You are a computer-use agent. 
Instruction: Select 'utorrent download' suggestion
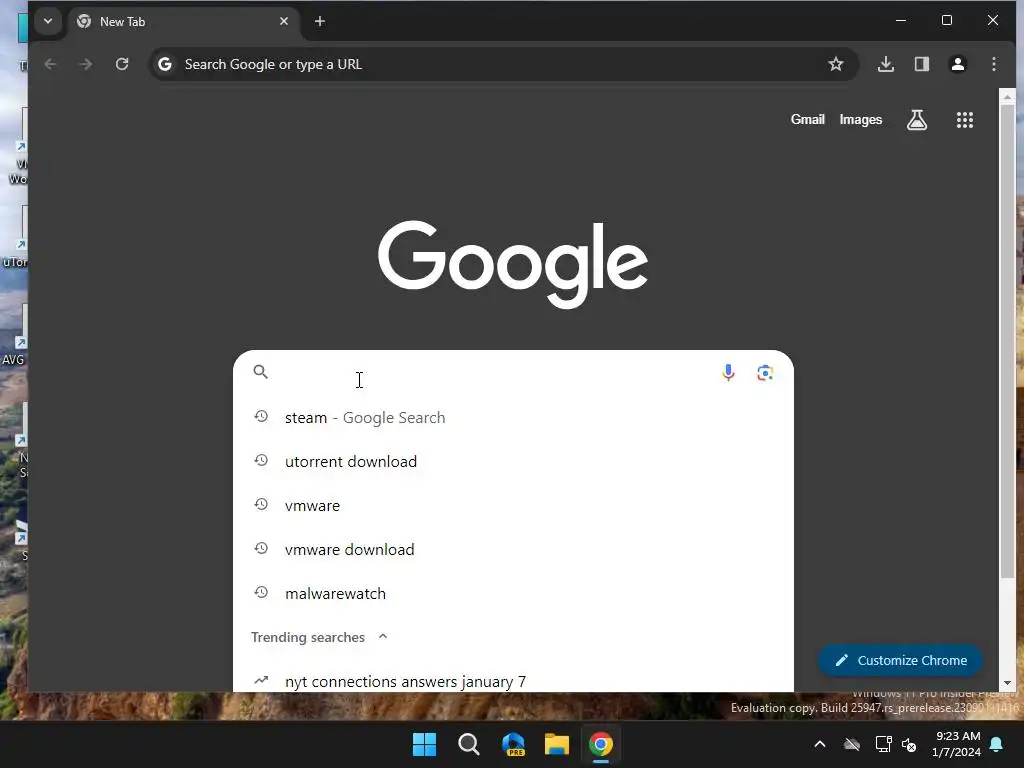513,461
